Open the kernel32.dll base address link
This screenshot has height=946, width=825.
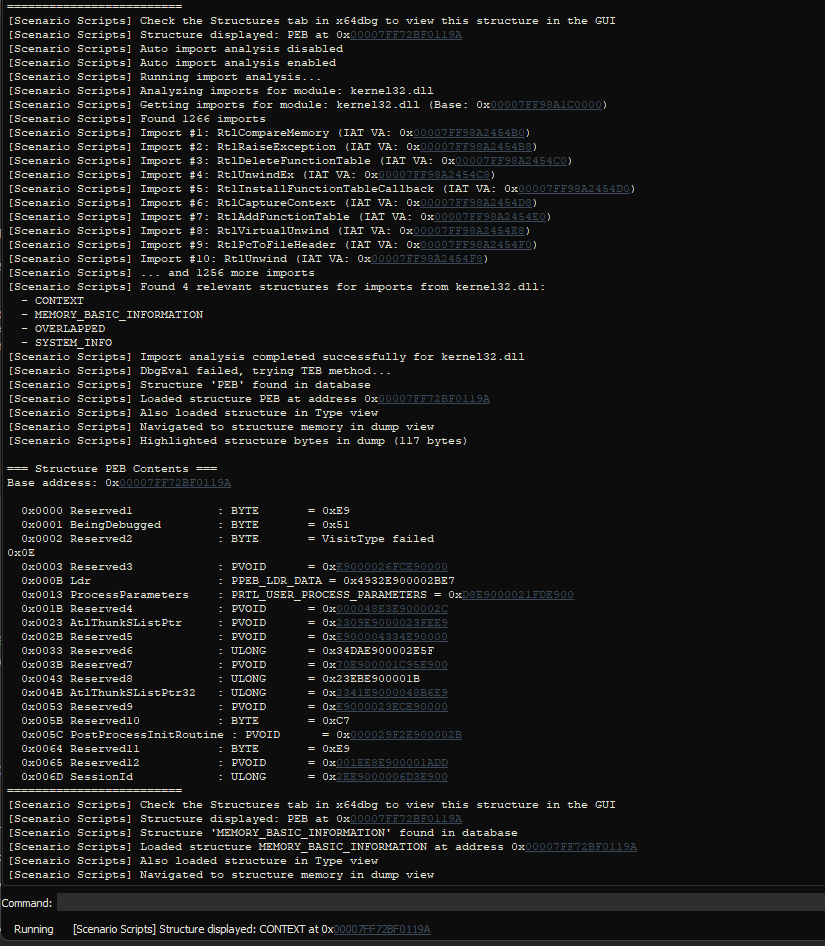click(x=546, y=105)
